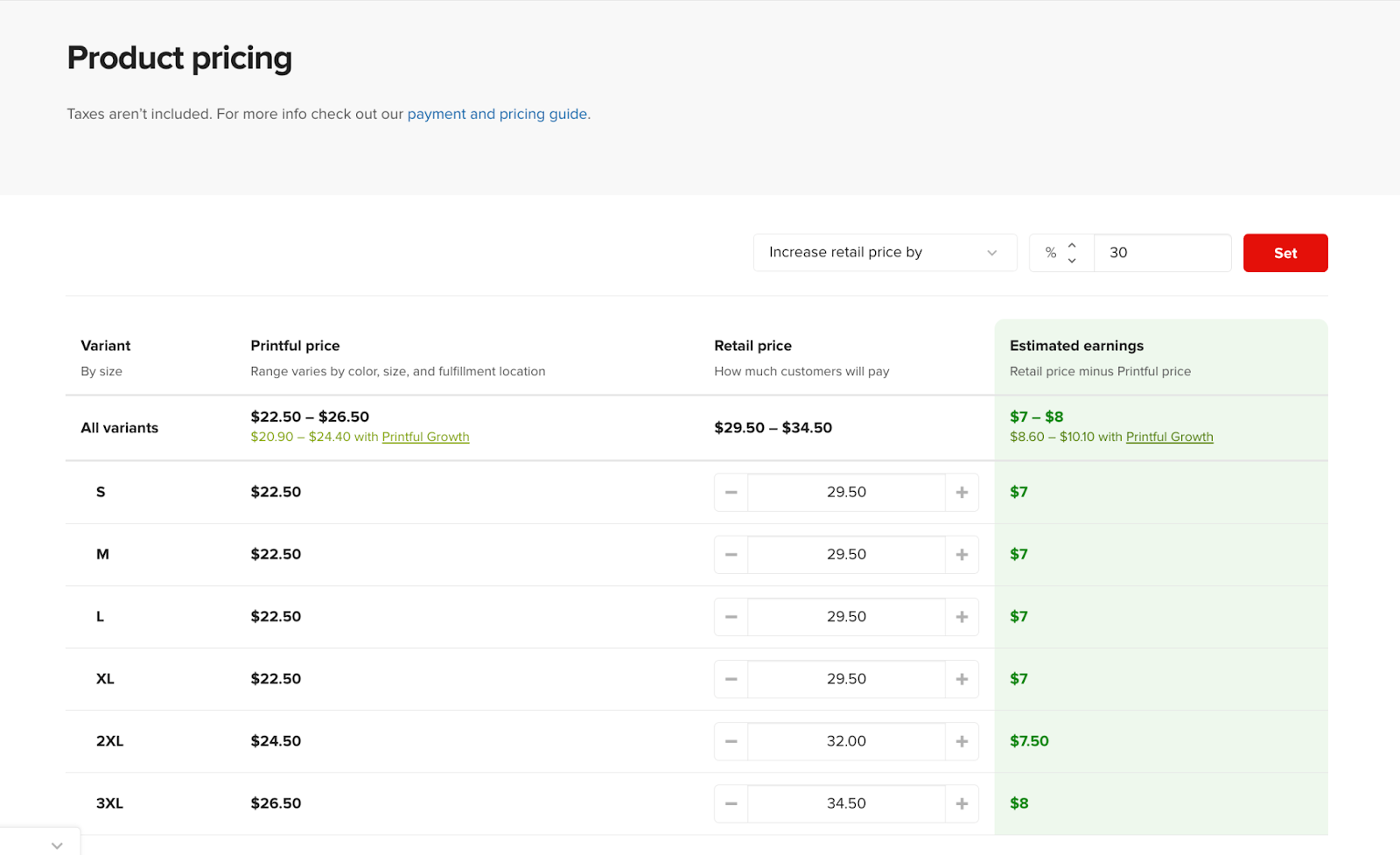Viewport: 1400px width, 855px height.
Task: Click the up arrow on the percent stepper
Action: 1071,246
